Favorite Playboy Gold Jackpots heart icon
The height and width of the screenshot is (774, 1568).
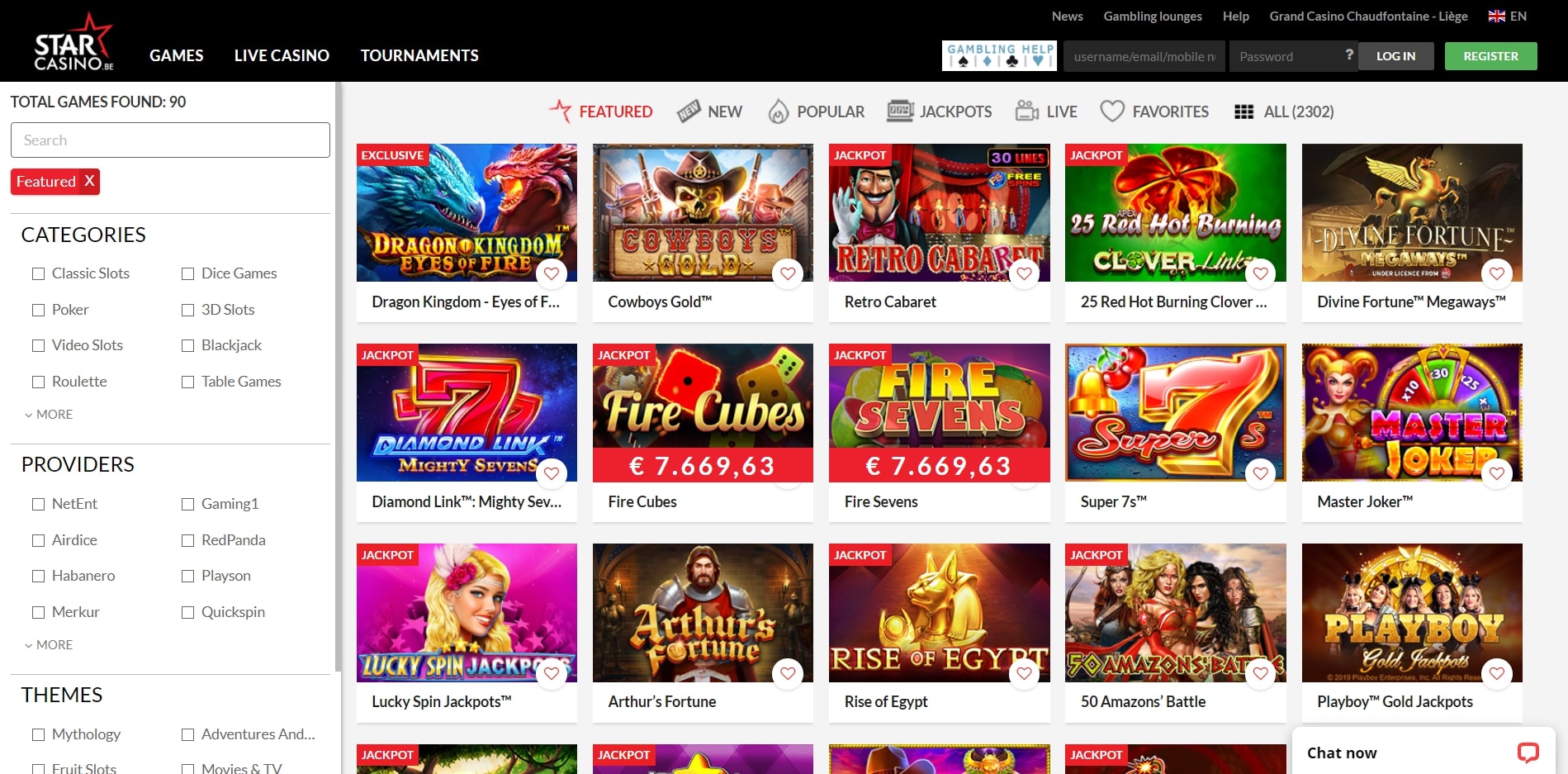(1497, 673)
